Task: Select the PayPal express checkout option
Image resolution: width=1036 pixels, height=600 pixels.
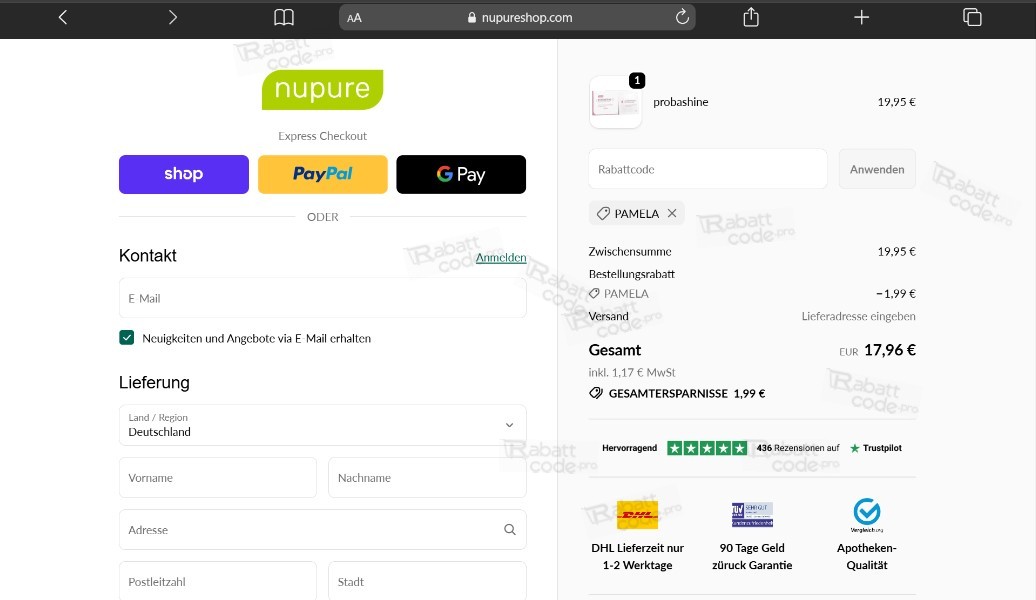Action: [x=322, y=174]
